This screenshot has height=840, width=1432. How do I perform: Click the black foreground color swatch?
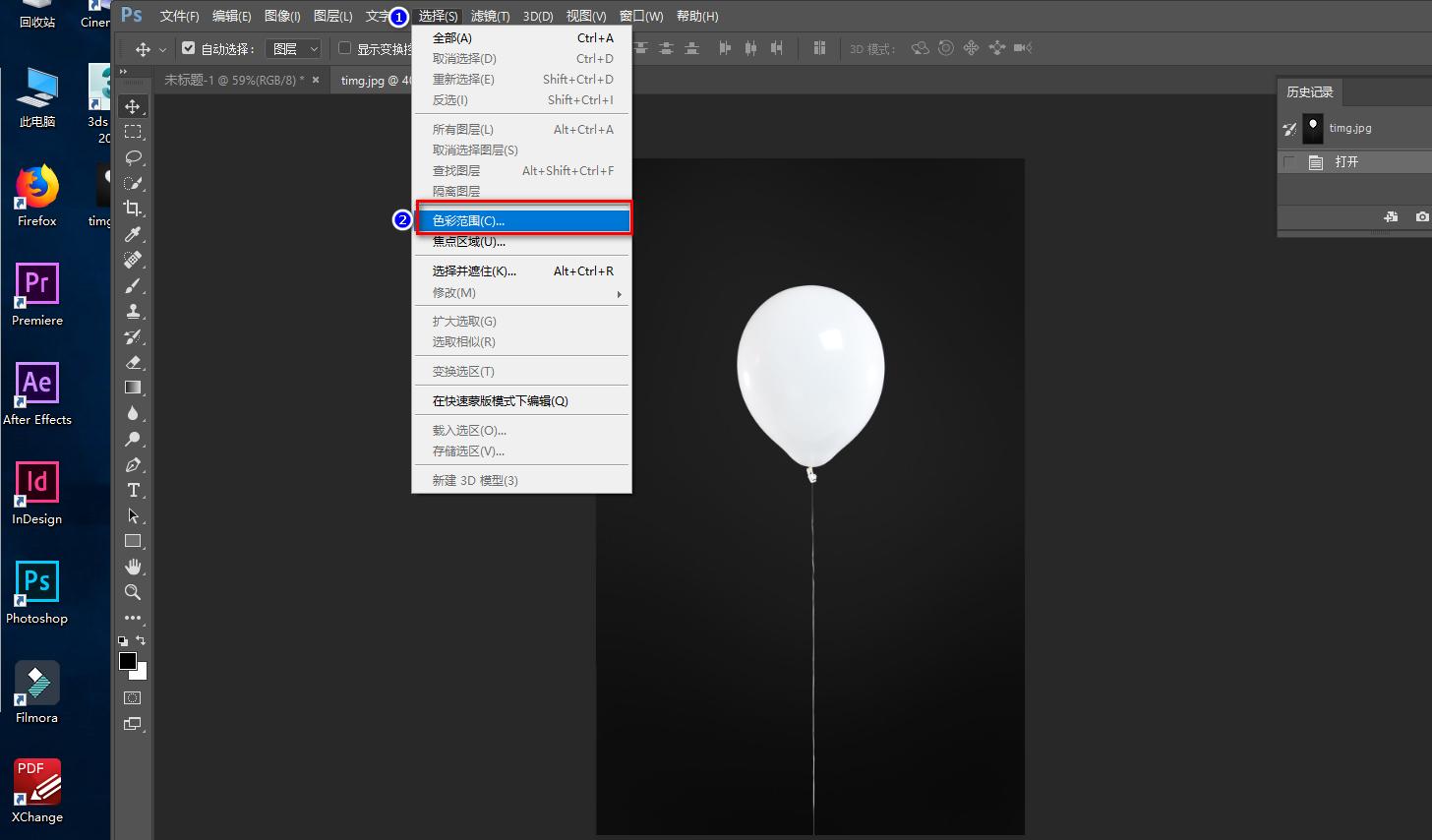pos(127,661)
